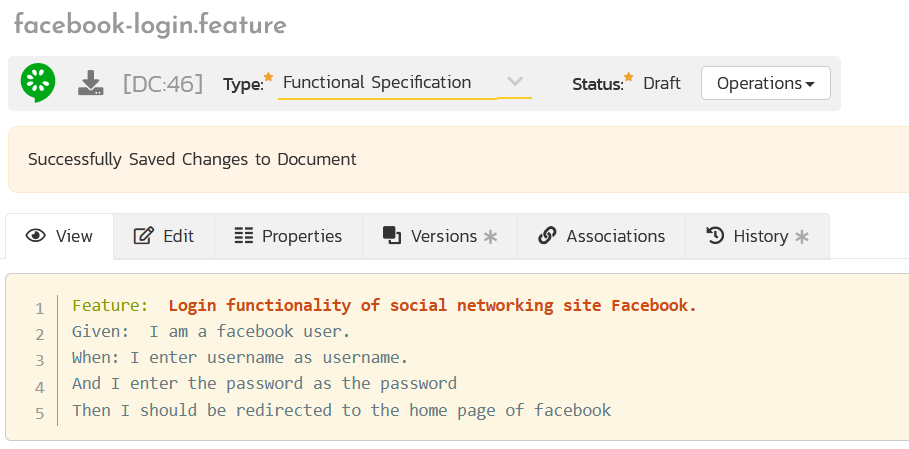Switch to the Edit tab
Image resolution: width=909 pixels, height=449 pixels.
164,236
